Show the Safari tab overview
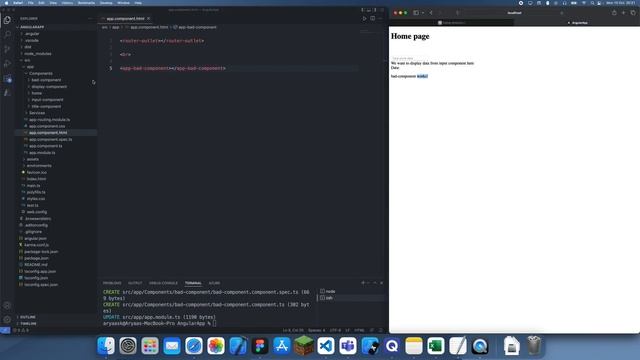This screenshot has width=640, height=360. pyautogui.click(x=633, y=13)
